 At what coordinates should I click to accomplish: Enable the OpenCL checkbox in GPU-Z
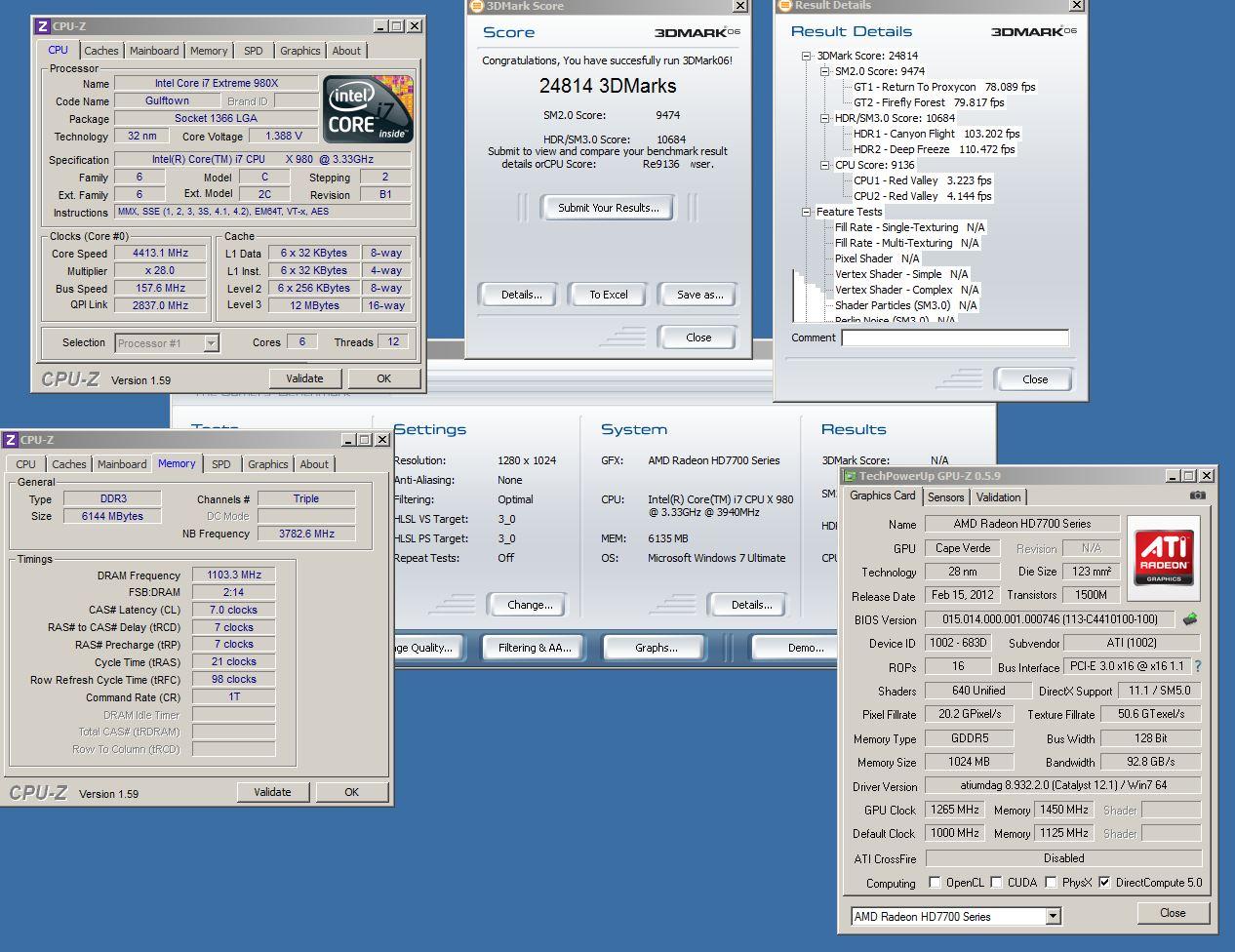point(935,882)
